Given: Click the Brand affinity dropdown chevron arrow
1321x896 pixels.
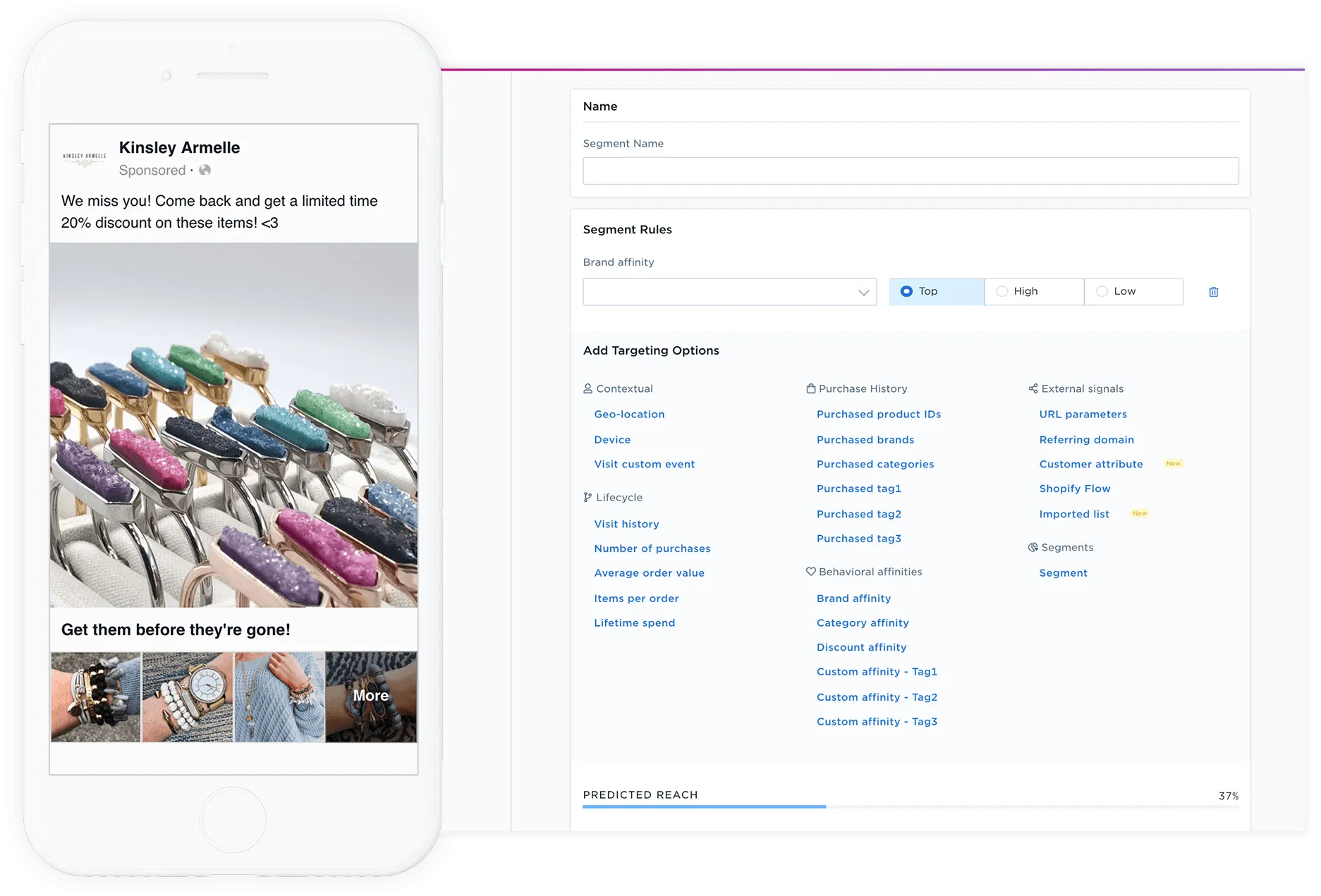Looking at the screenshot, I should pyautogui.click(x=863, y=293).
